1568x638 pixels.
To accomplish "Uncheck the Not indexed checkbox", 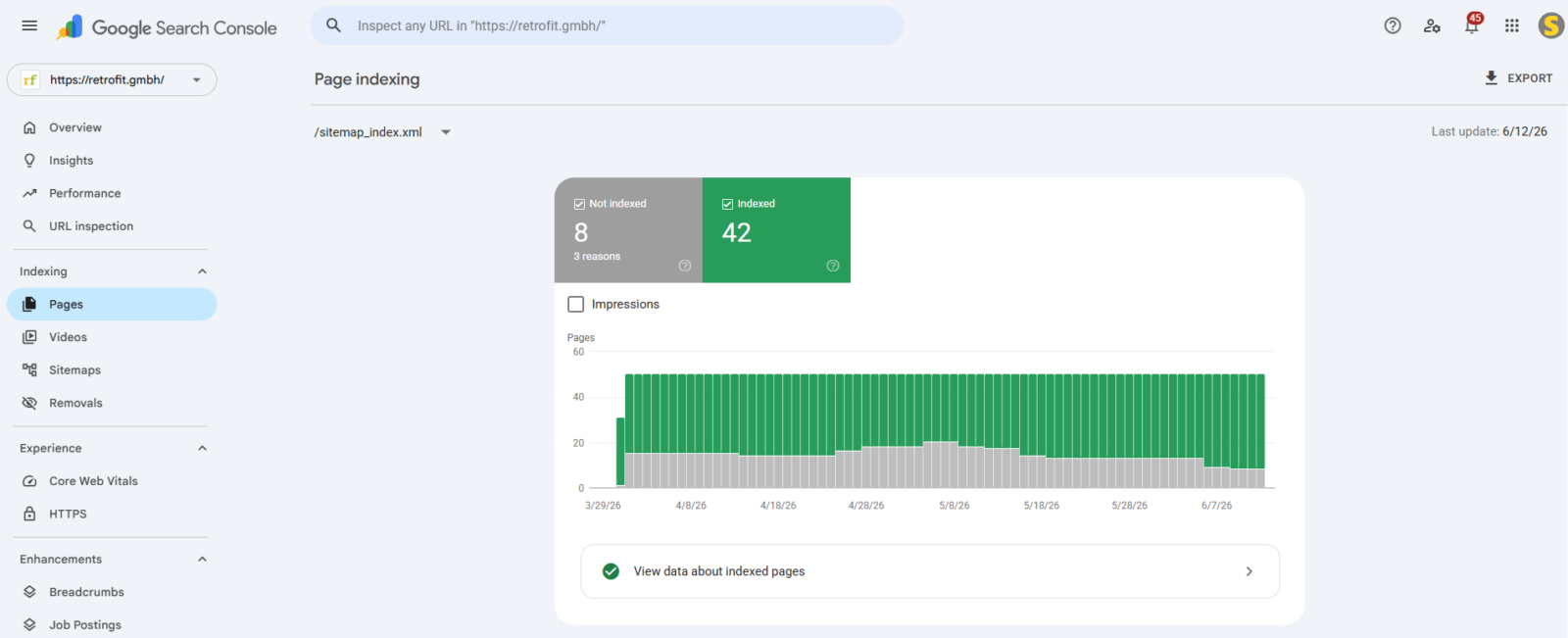I will 579,204.
